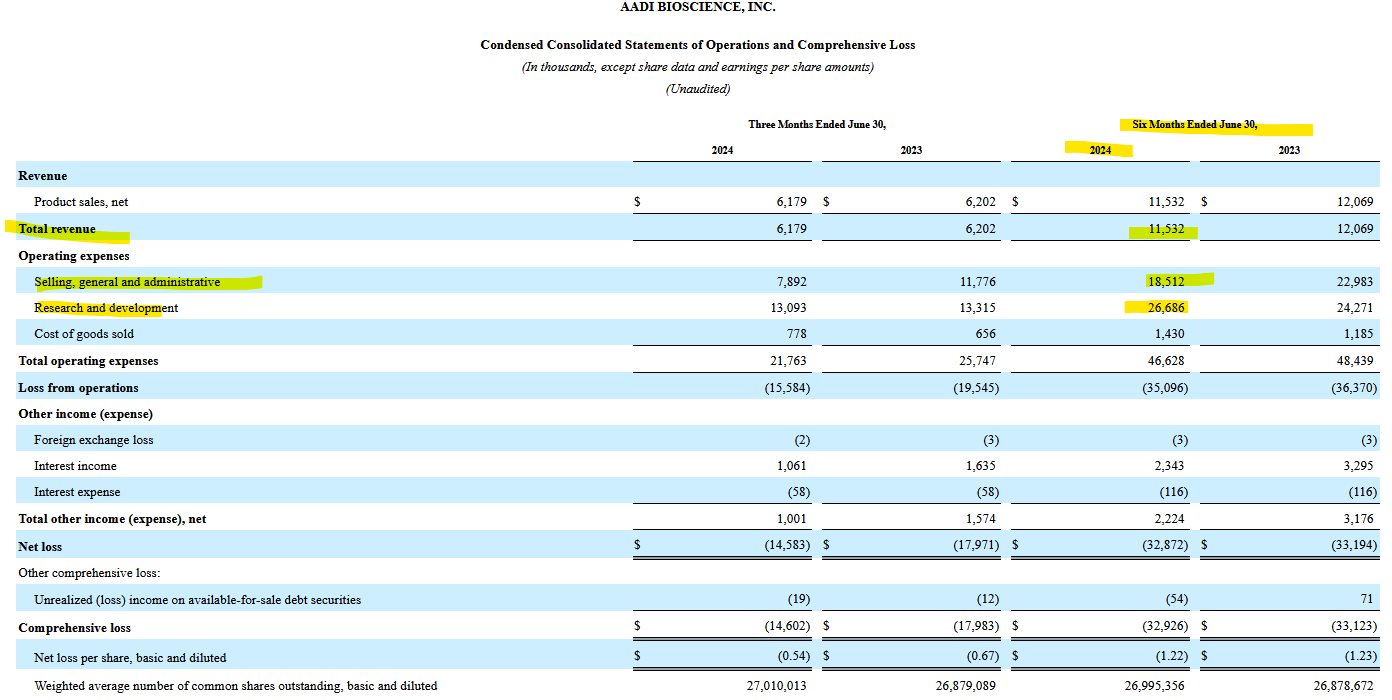The image size is (1392, 700).
Task: Select three-month 2023 product sales 6,202
Action: pos(980,202)
